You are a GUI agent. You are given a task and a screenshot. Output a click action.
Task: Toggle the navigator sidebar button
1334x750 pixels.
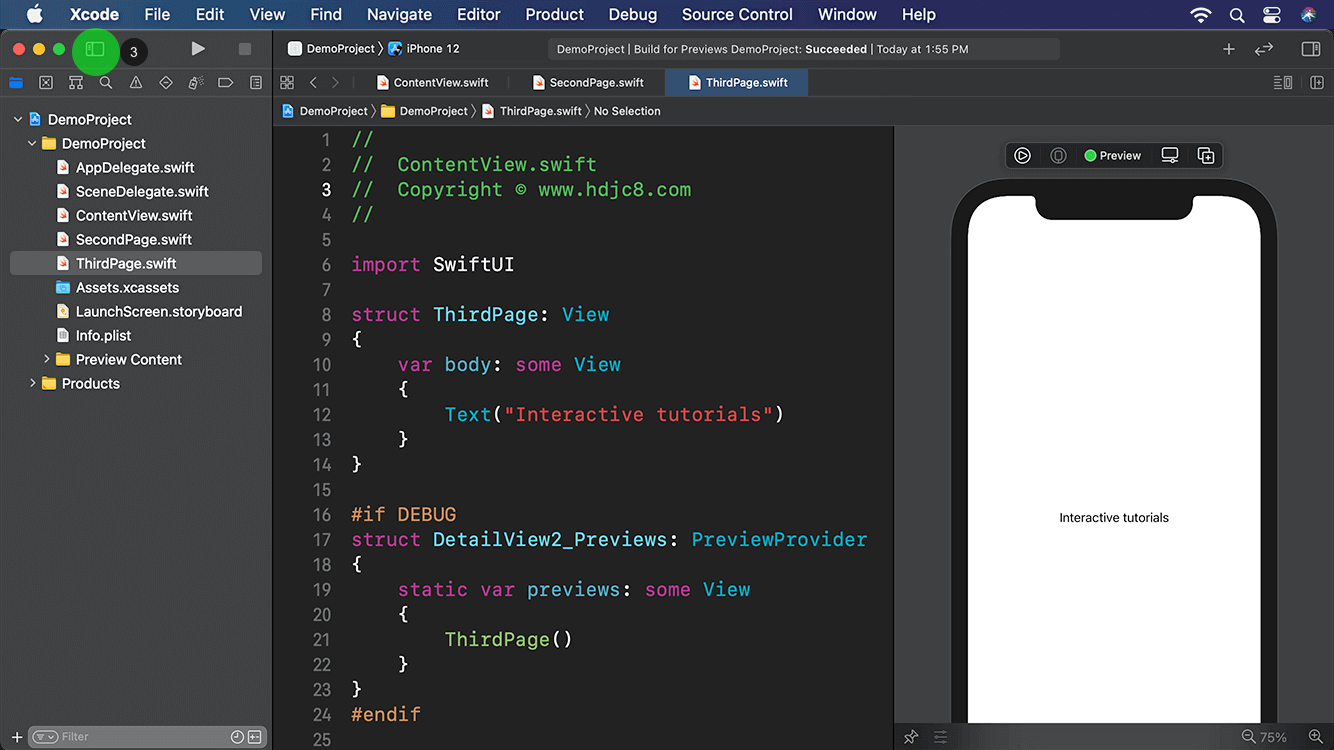95,49
